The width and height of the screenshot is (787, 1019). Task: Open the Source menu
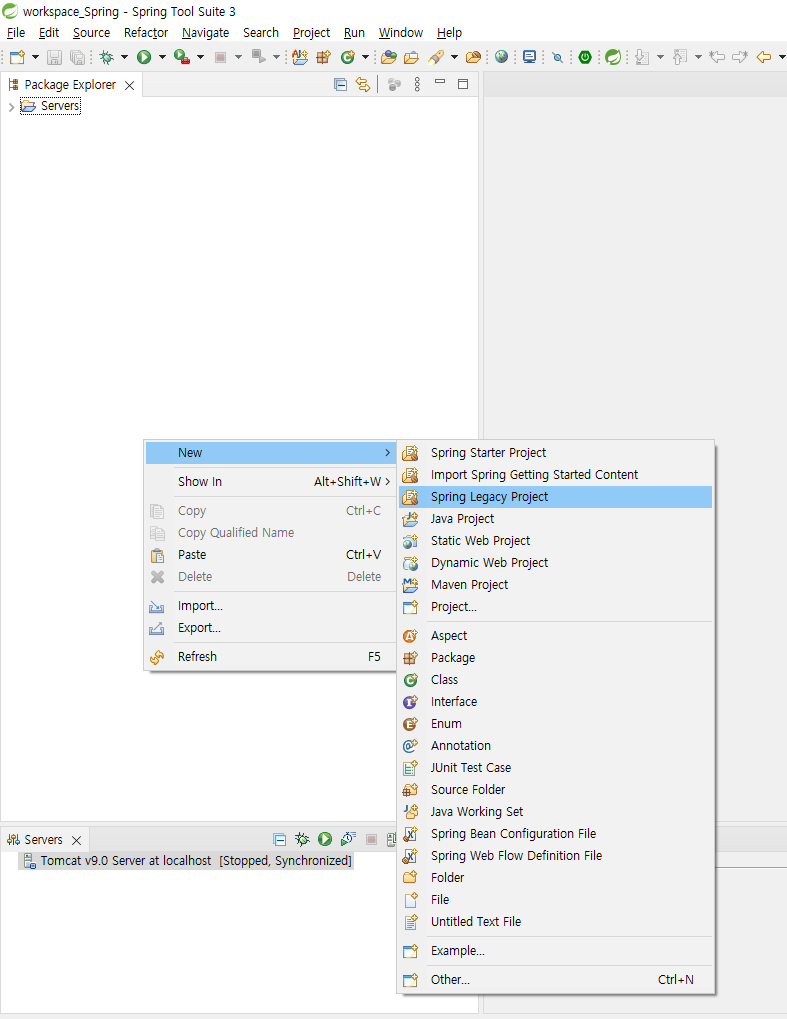coord(91,32)
